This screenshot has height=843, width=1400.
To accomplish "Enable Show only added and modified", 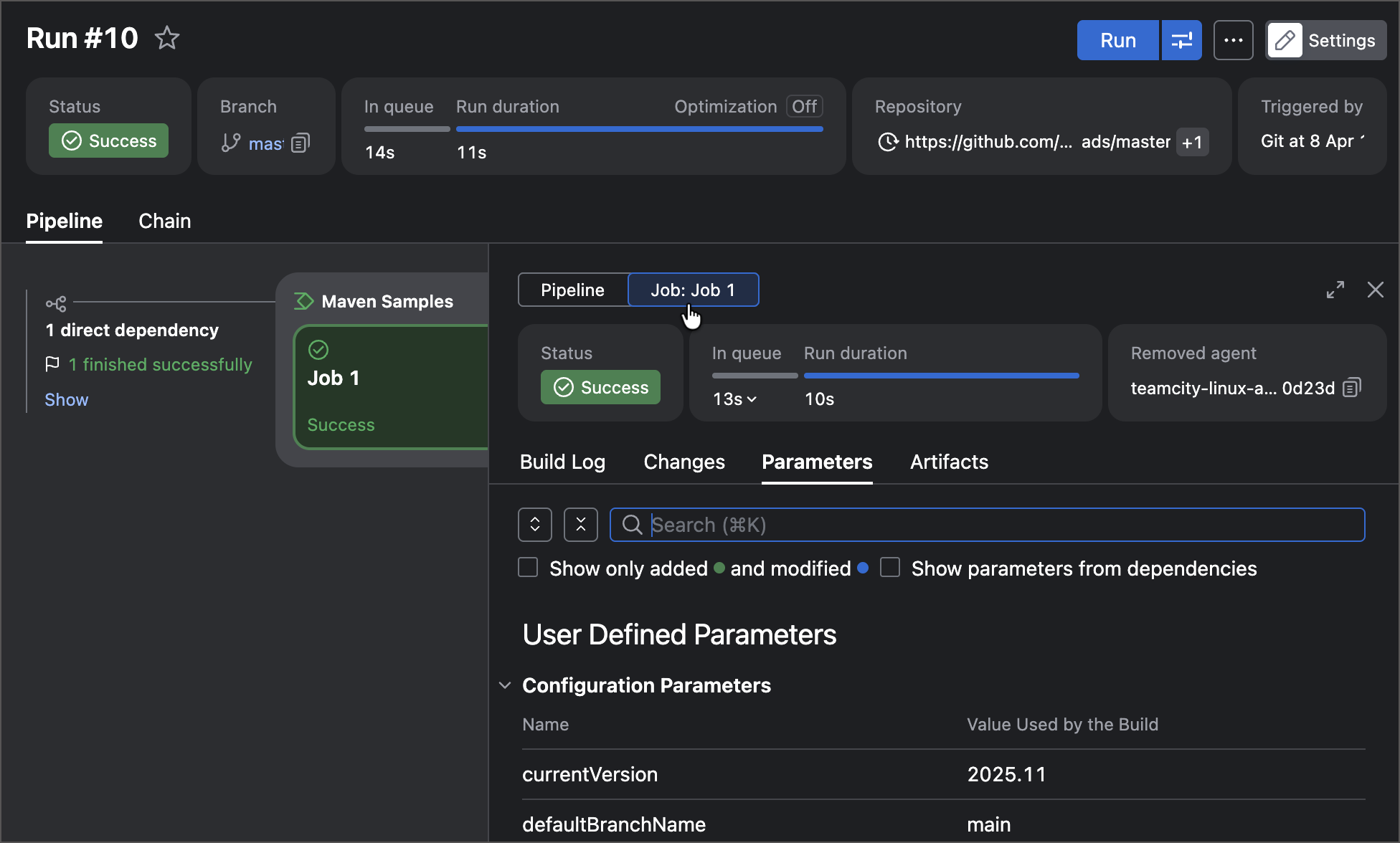I will [x=528, y=568].
